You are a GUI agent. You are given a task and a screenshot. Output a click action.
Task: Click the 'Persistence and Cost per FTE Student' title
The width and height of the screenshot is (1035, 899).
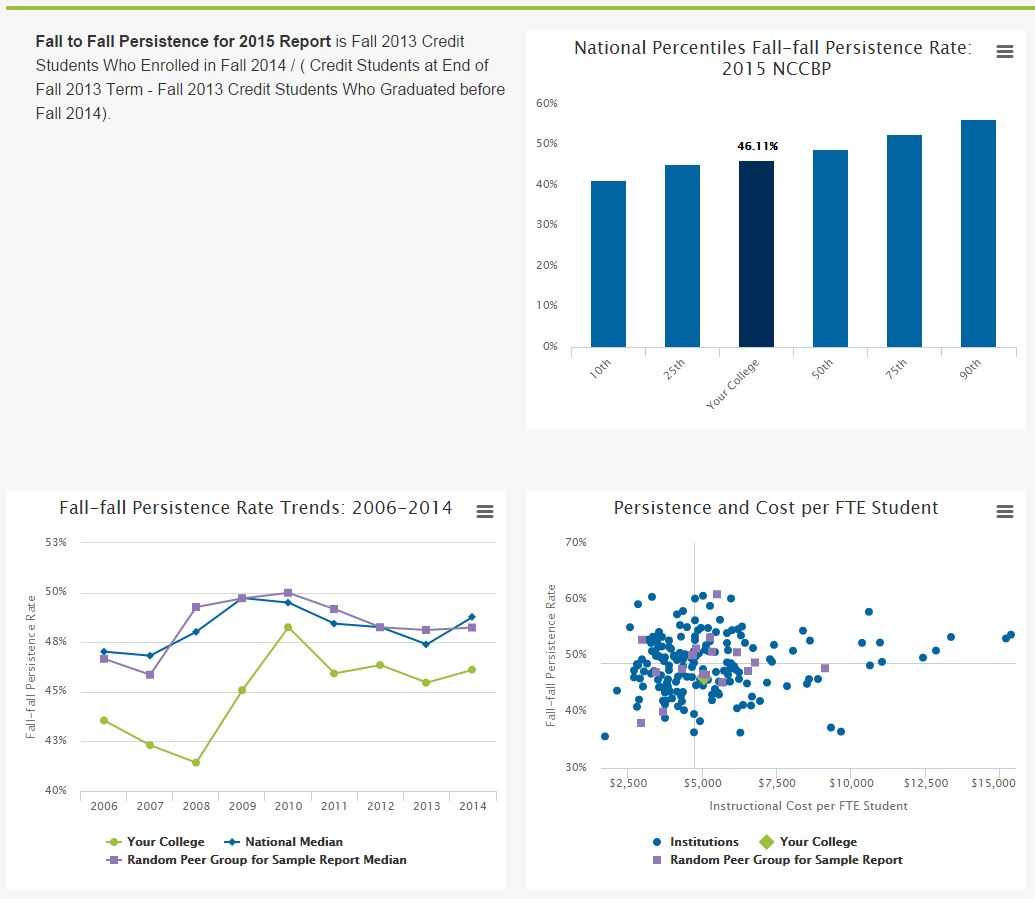[x=776, y=508]
